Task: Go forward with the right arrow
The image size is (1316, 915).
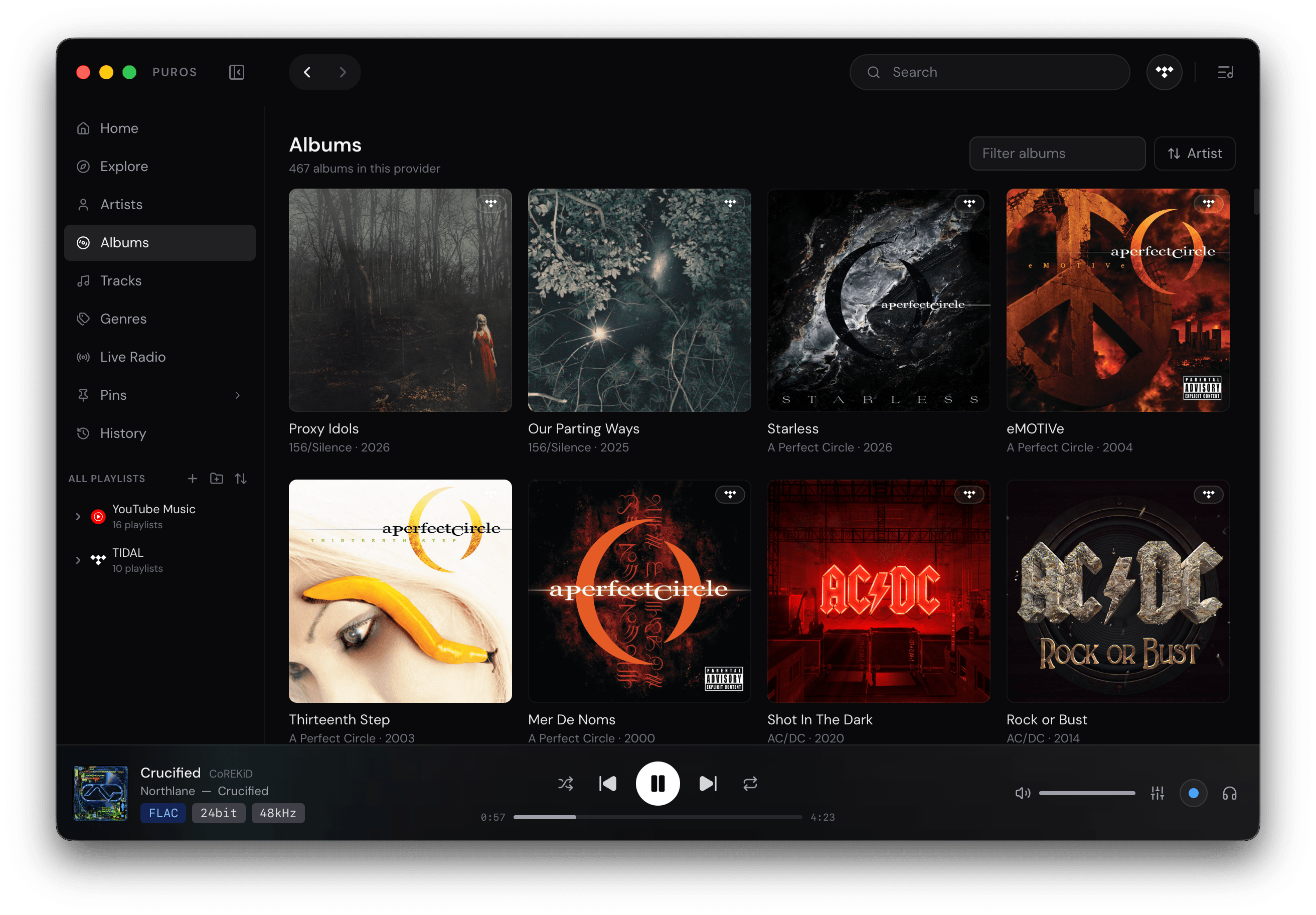Action: point(343,72)
